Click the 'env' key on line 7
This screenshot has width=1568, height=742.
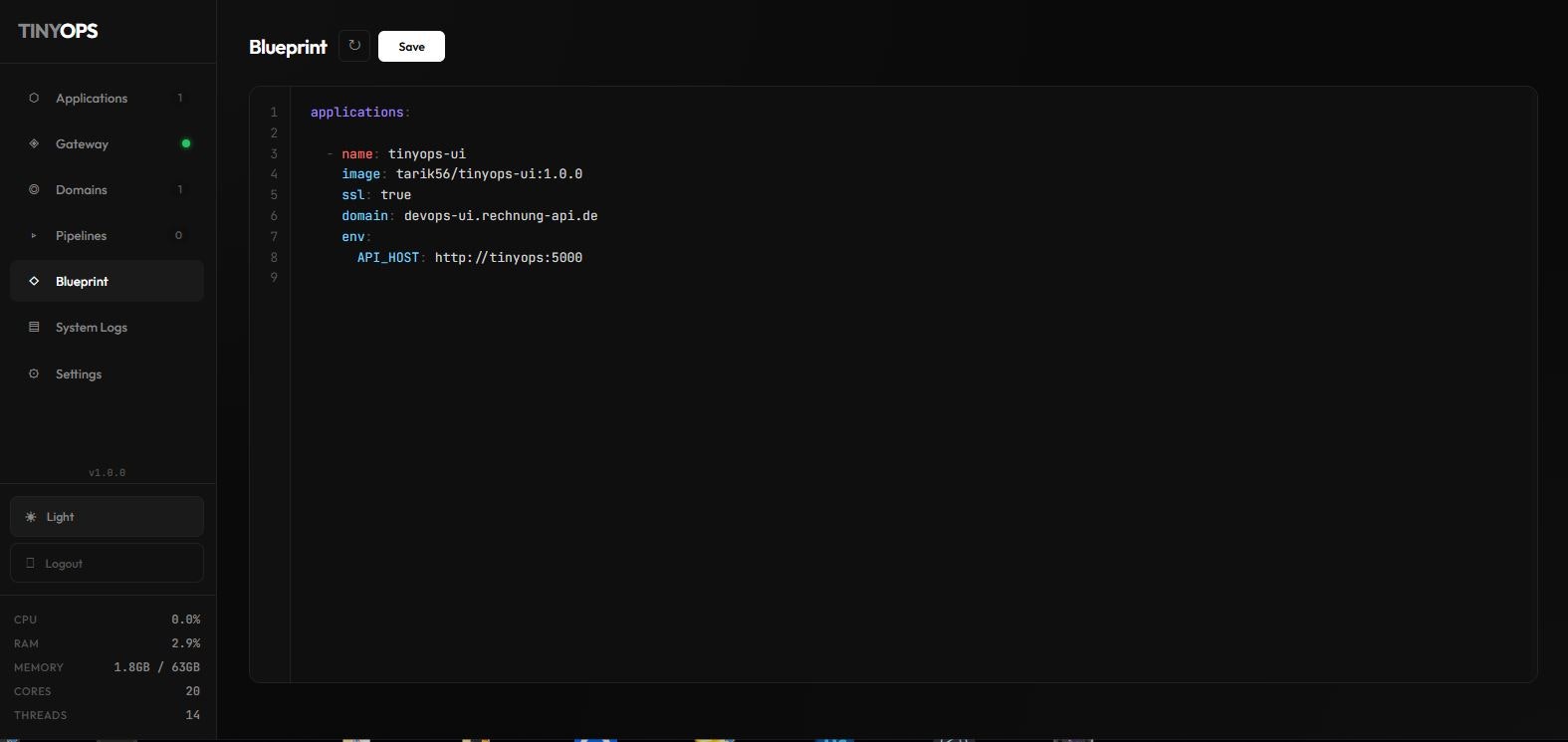pyautogui.click(x=352, y=237)
